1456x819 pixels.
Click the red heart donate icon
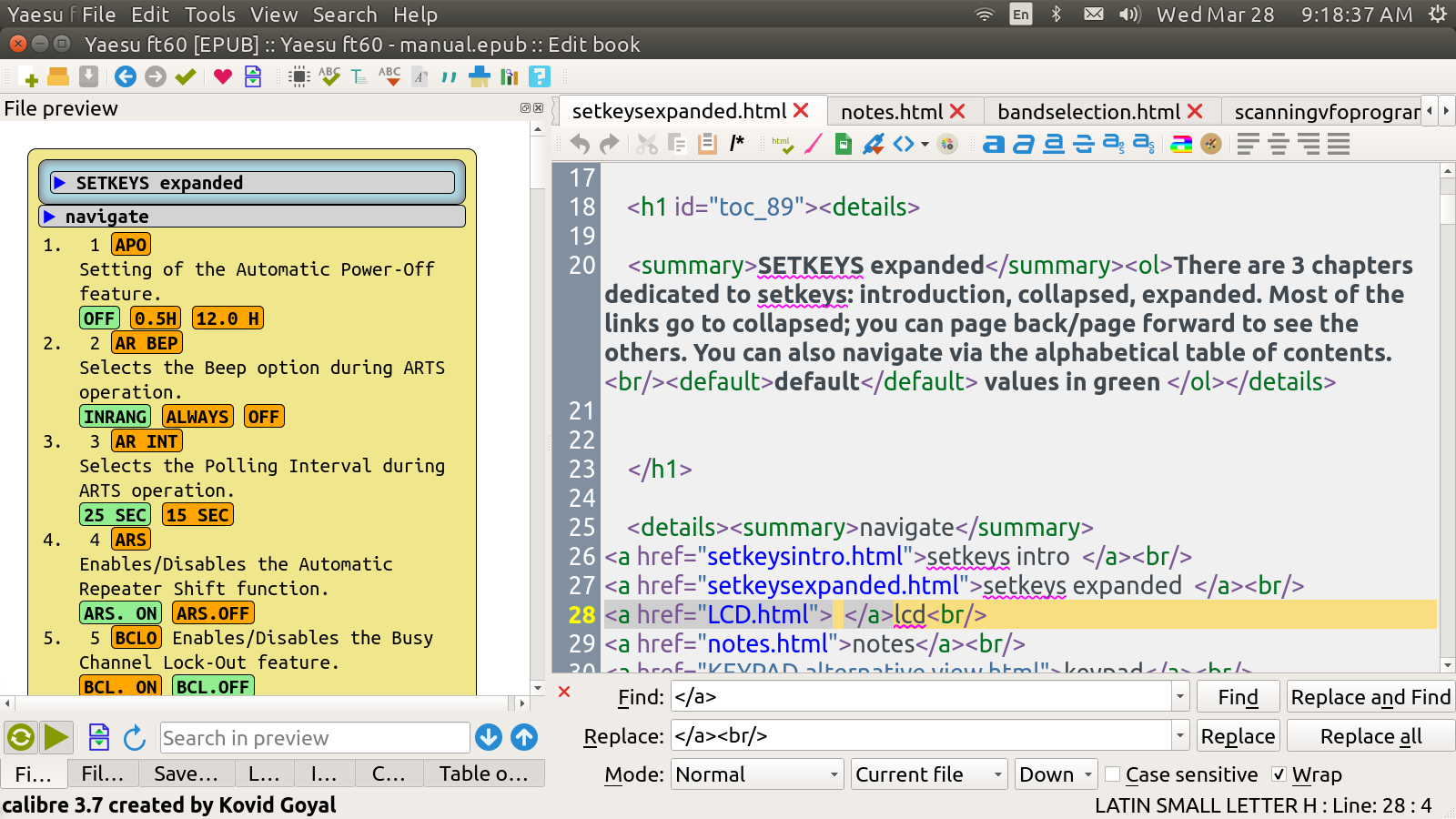tap(223, 77)
